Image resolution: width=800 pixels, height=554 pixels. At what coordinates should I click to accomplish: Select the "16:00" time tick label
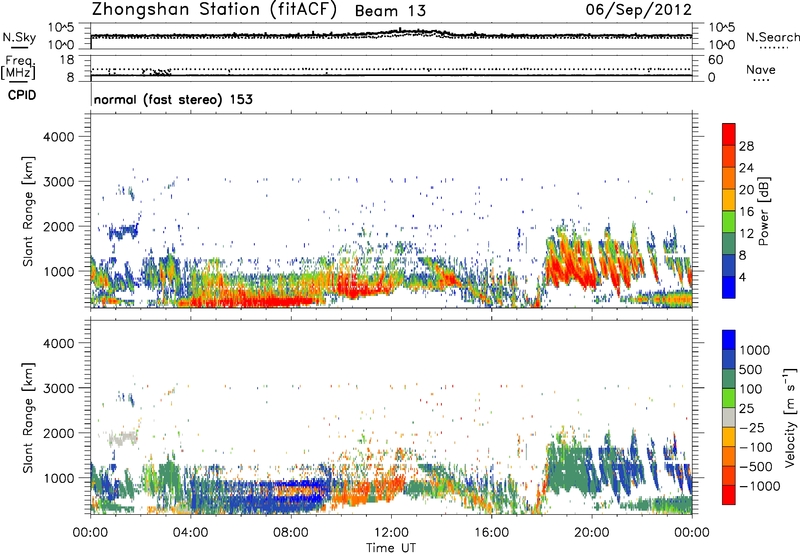491,532
